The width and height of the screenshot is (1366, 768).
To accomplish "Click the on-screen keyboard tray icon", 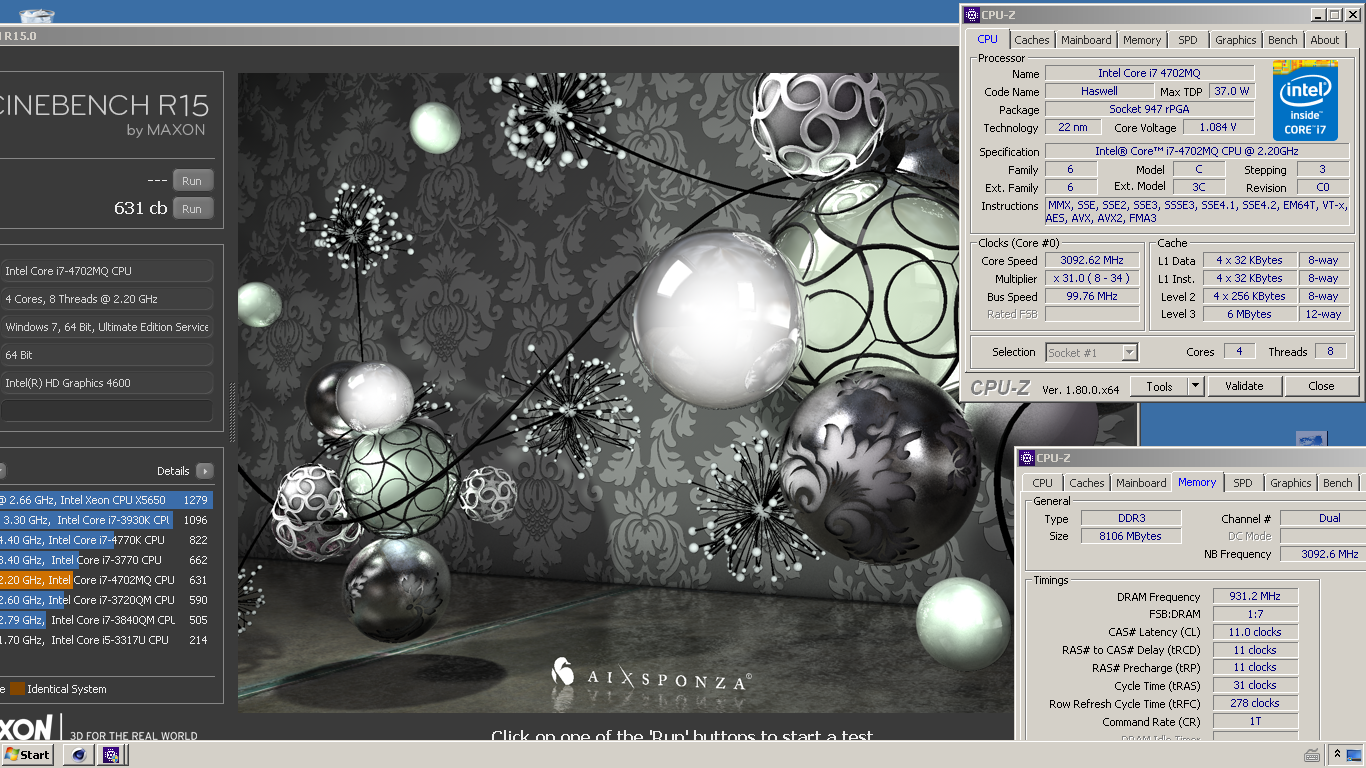I will coord(1311,755).
